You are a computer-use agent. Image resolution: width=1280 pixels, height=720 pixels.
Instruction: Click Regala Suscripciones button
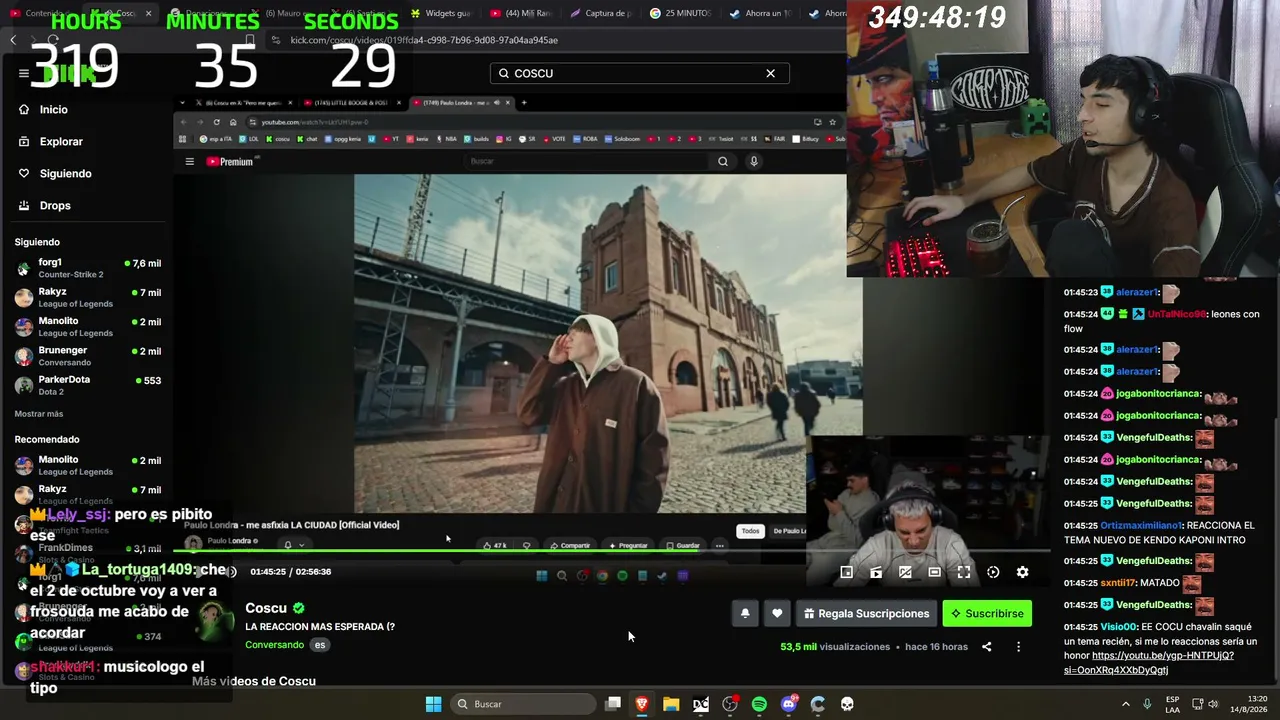[x=866, y=613]
